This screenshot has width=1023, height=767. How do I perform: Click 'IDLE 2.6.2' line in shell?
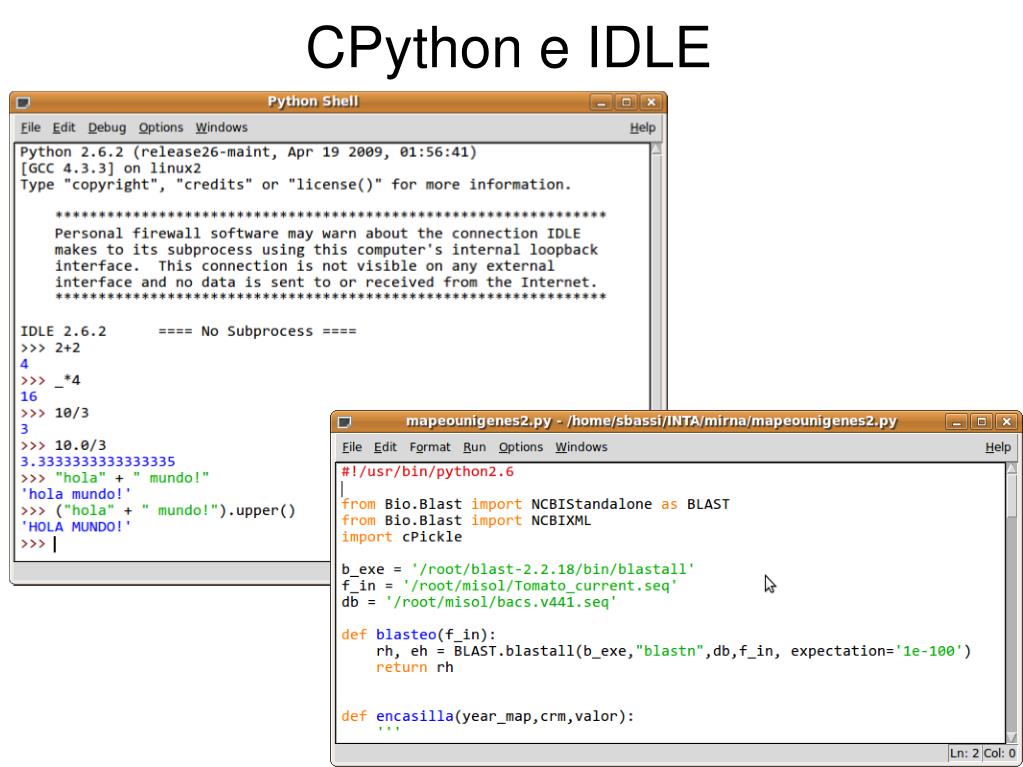[63, 331]
